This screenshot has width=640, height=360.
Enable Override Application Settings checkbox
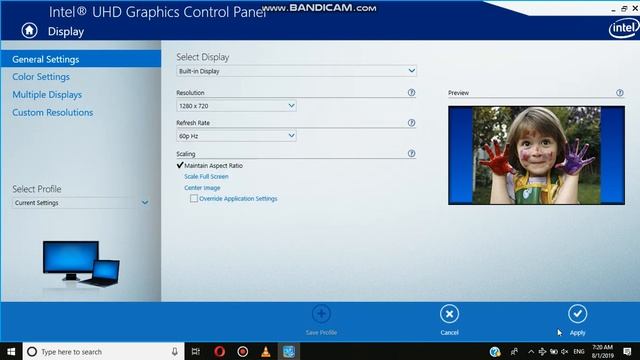pyautogui.click(x=194, y=198)
